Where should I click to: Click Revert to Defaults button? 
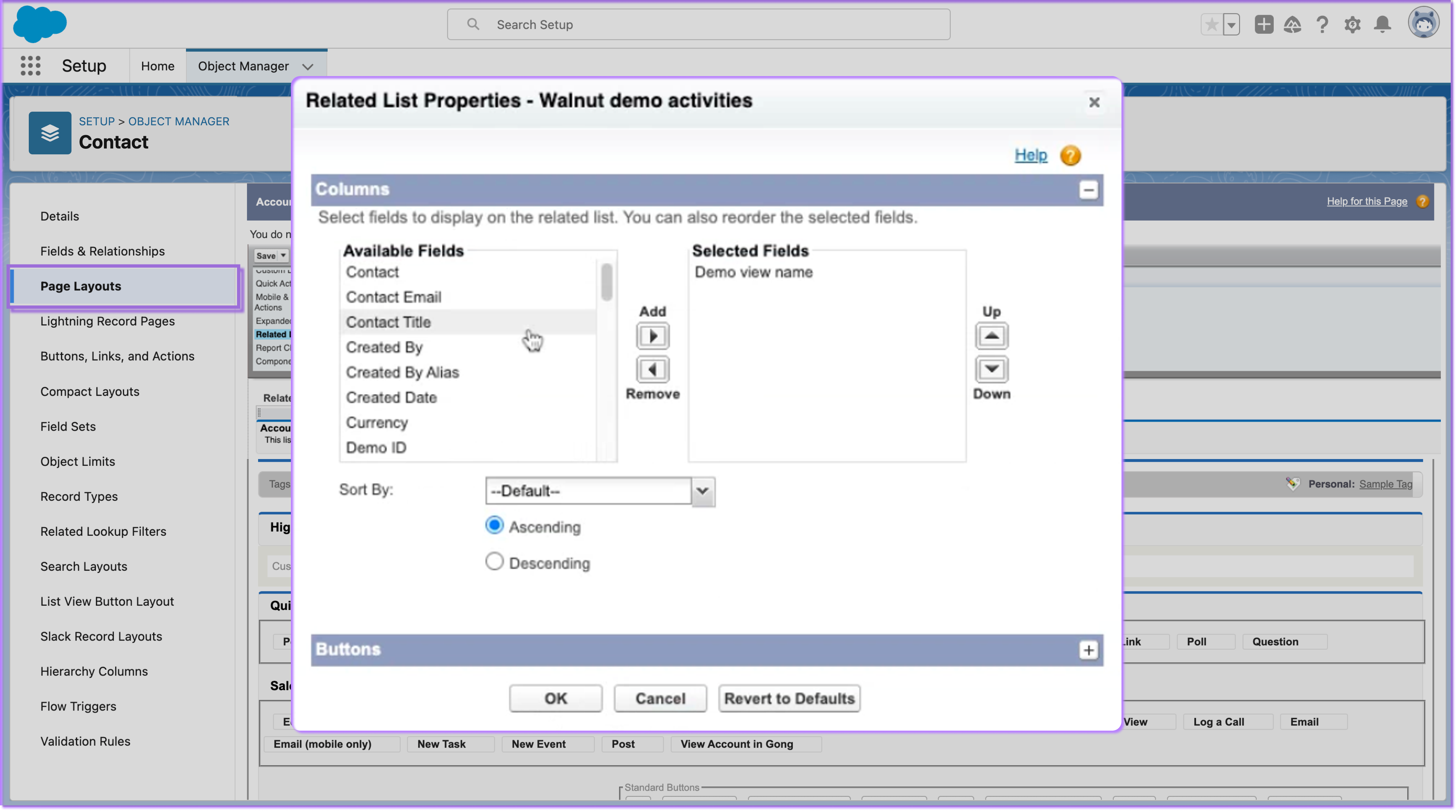point(789,698)
